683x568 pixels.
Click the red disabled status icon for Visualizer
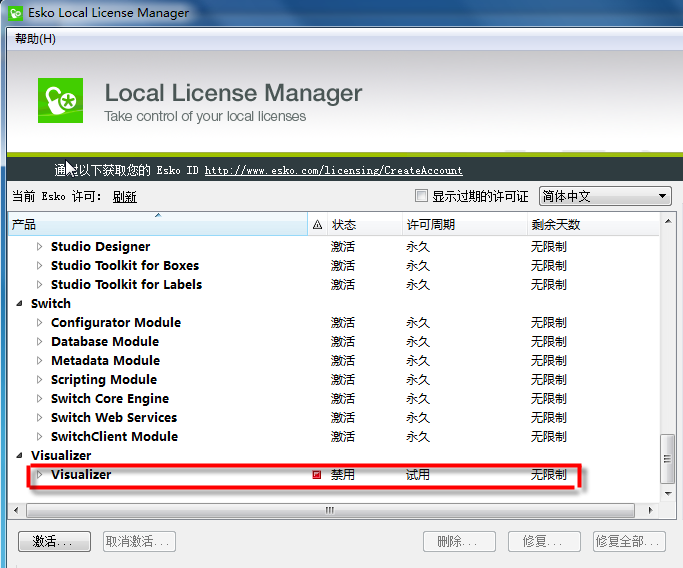tap(317, 475)
